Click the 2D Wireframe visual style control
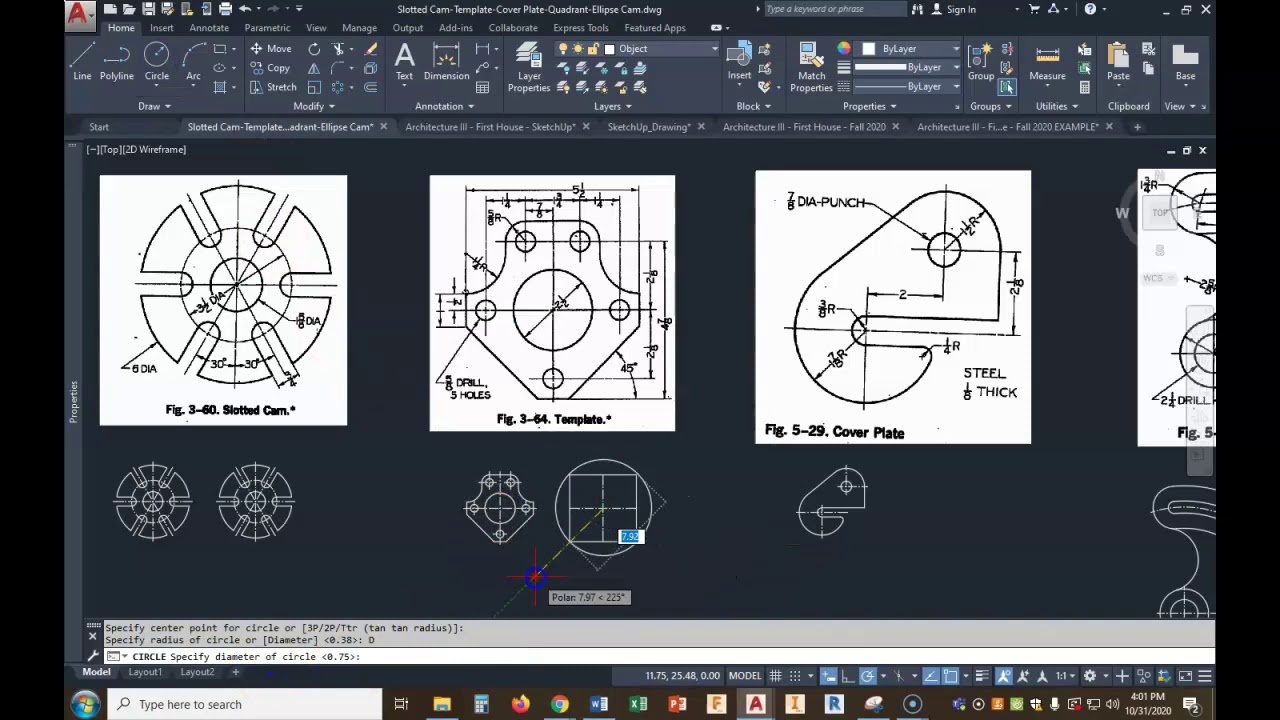Viewport: 1280px width, 720px height. (156, 149)
